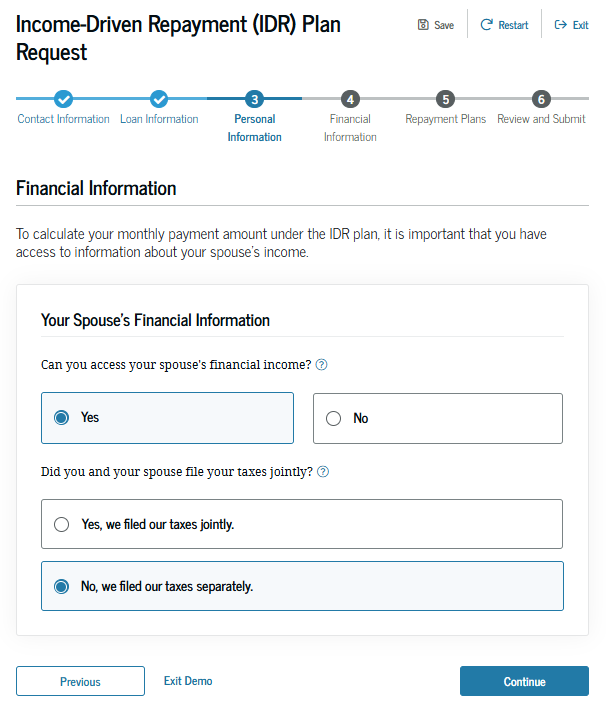
Task: Go to the Review and Submit step label
Action: coord(541,119)
